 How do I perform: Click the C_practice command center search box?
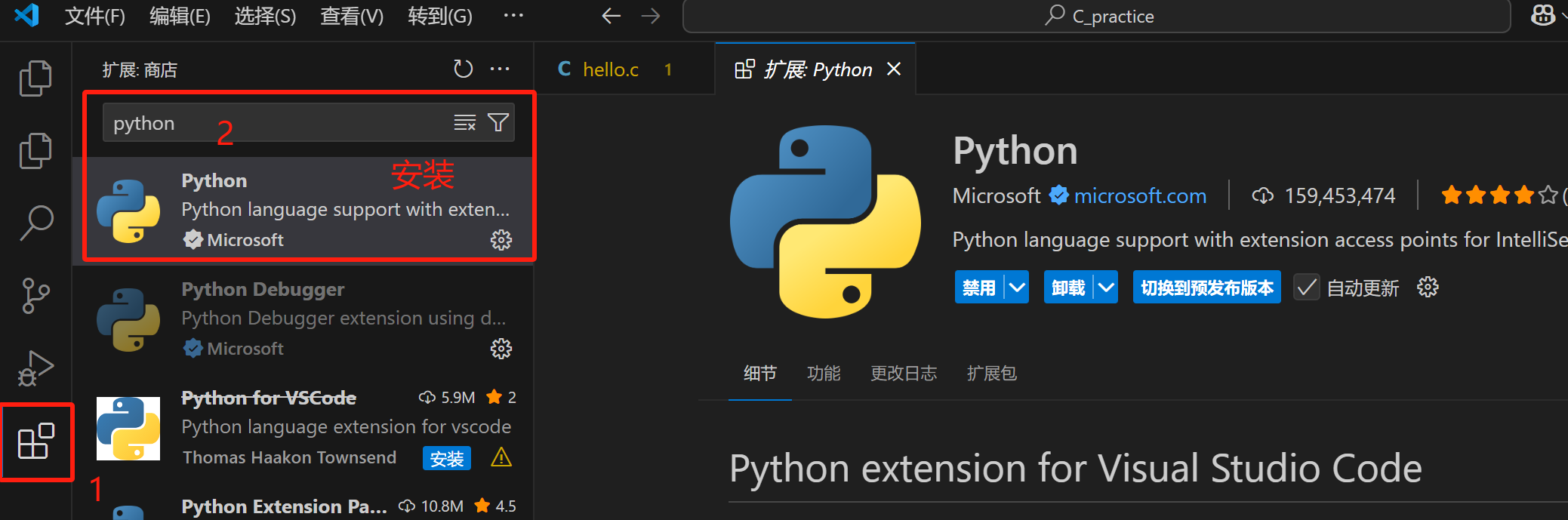coord(1096,16)
